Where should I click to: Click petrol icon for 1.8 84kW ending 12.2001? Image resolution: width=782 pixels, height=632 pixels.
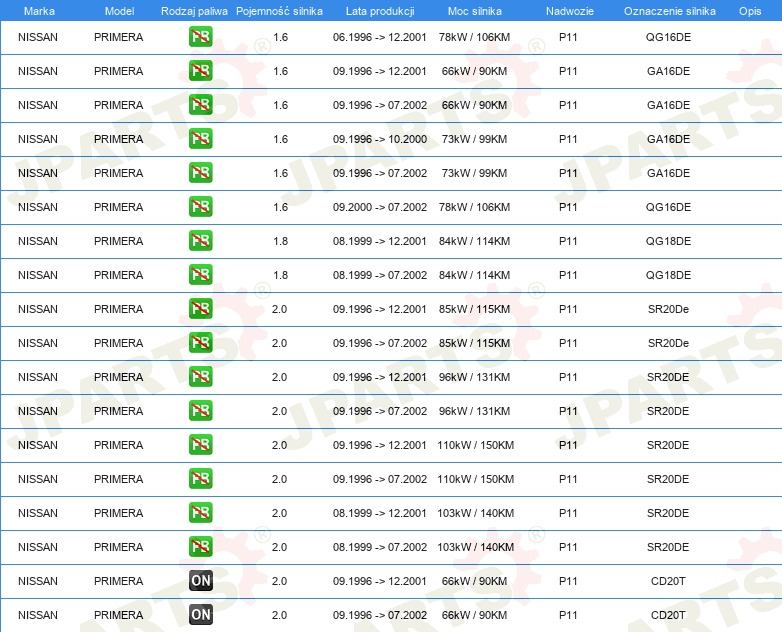[200, 240]
